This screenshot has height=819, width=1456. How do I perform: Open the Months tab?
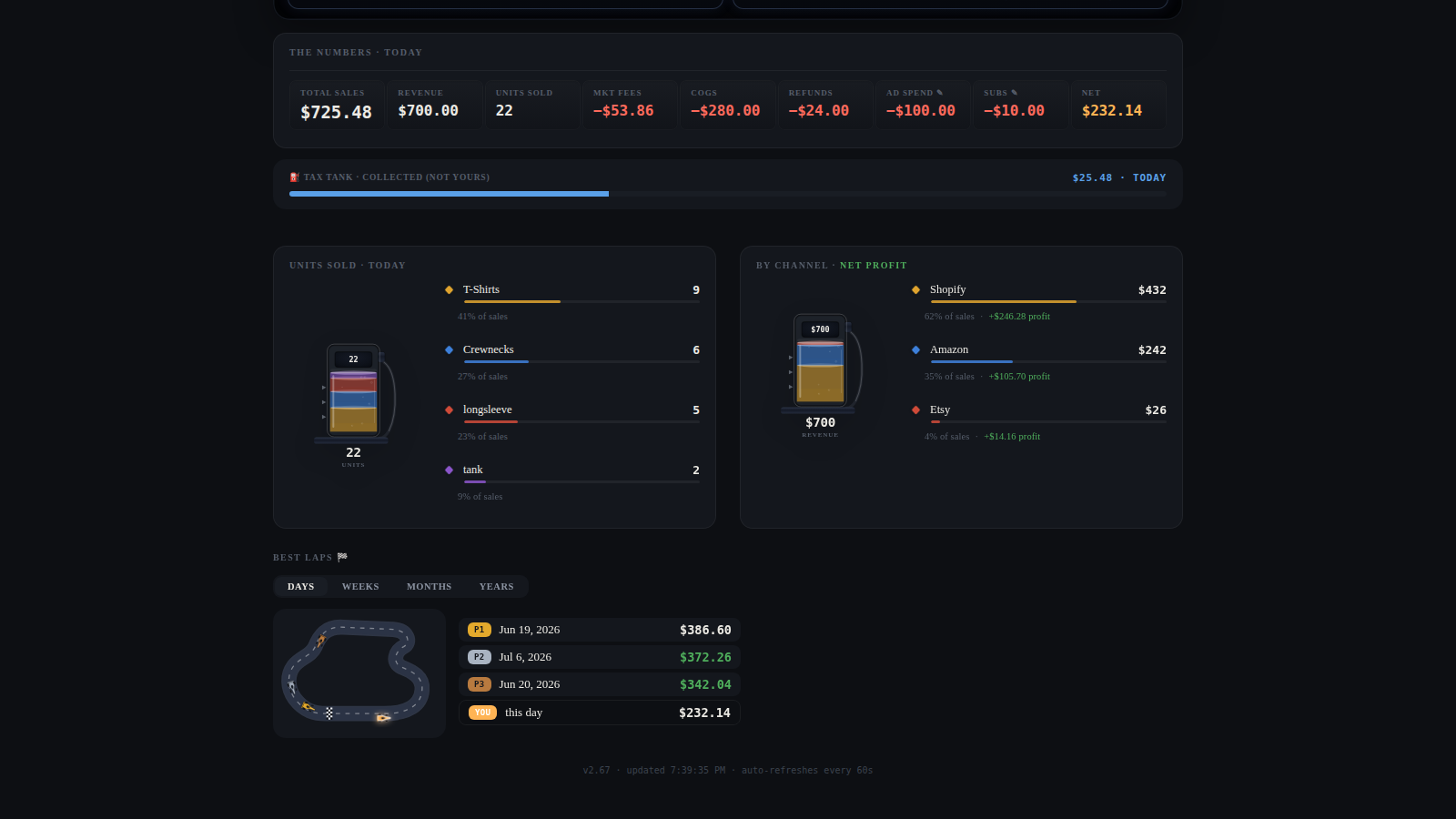point(430,586)
